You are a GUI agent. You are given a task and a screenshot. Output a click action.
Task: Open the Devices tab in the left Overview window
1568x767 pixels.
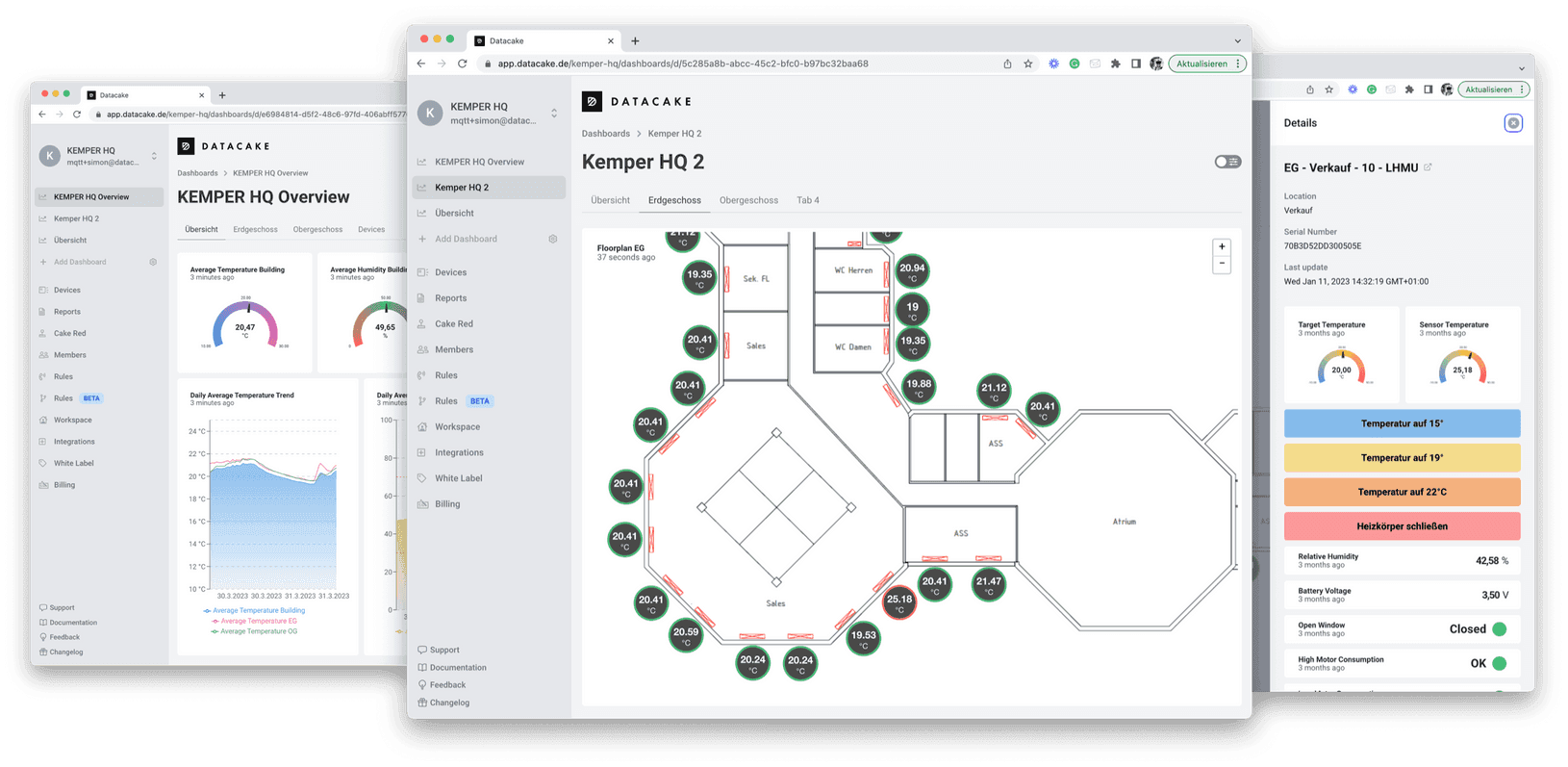[x=371, y=230]
